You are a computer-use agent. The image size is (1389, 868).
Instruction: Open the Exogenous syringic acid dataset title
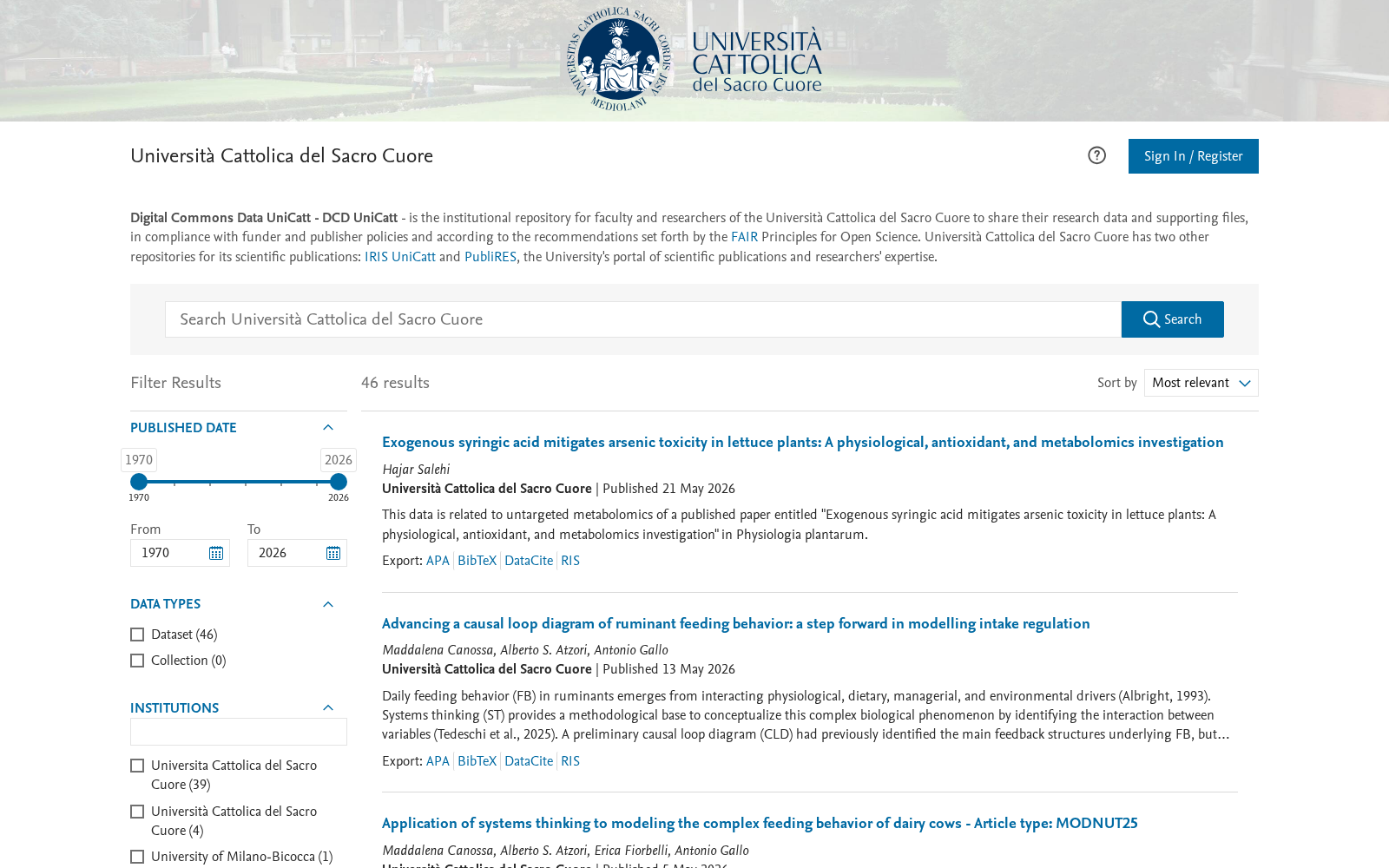(x=803, y=443)
